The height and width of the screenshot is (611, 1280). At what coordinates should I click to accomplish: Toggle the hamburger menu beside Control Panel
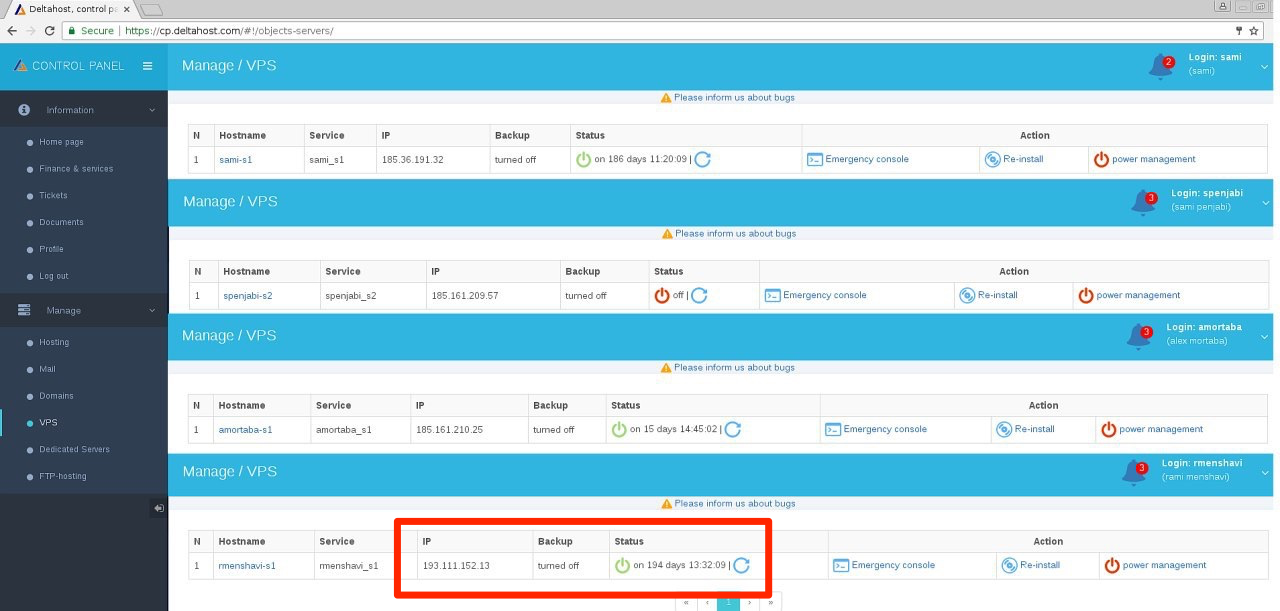147,66
